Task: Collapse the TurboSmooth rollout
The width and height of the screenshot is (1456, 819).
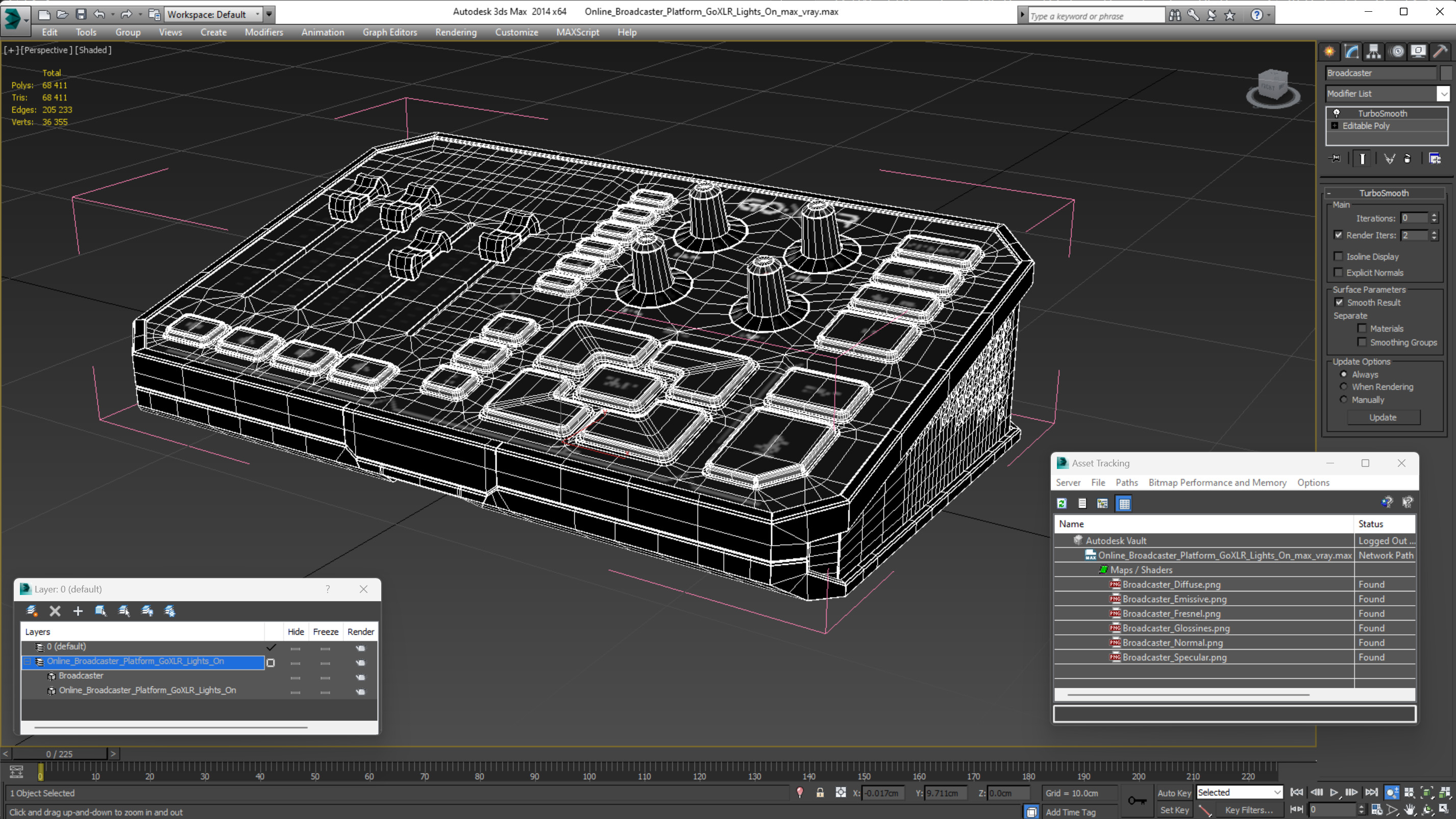Action: [1329, 193]
